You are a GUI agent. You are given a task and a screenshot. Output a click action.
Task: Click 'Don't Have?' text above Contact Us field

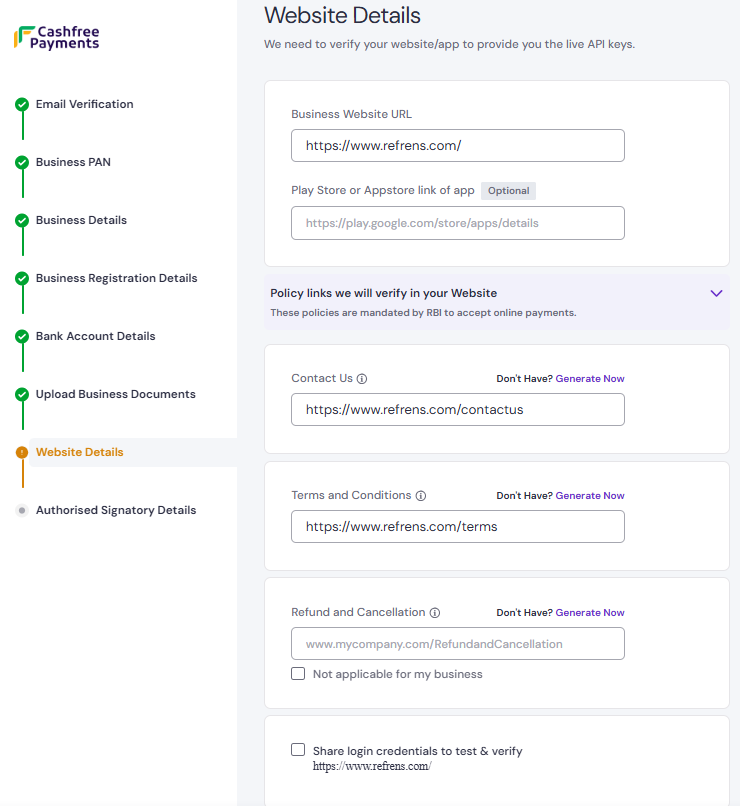coord(524,379)
